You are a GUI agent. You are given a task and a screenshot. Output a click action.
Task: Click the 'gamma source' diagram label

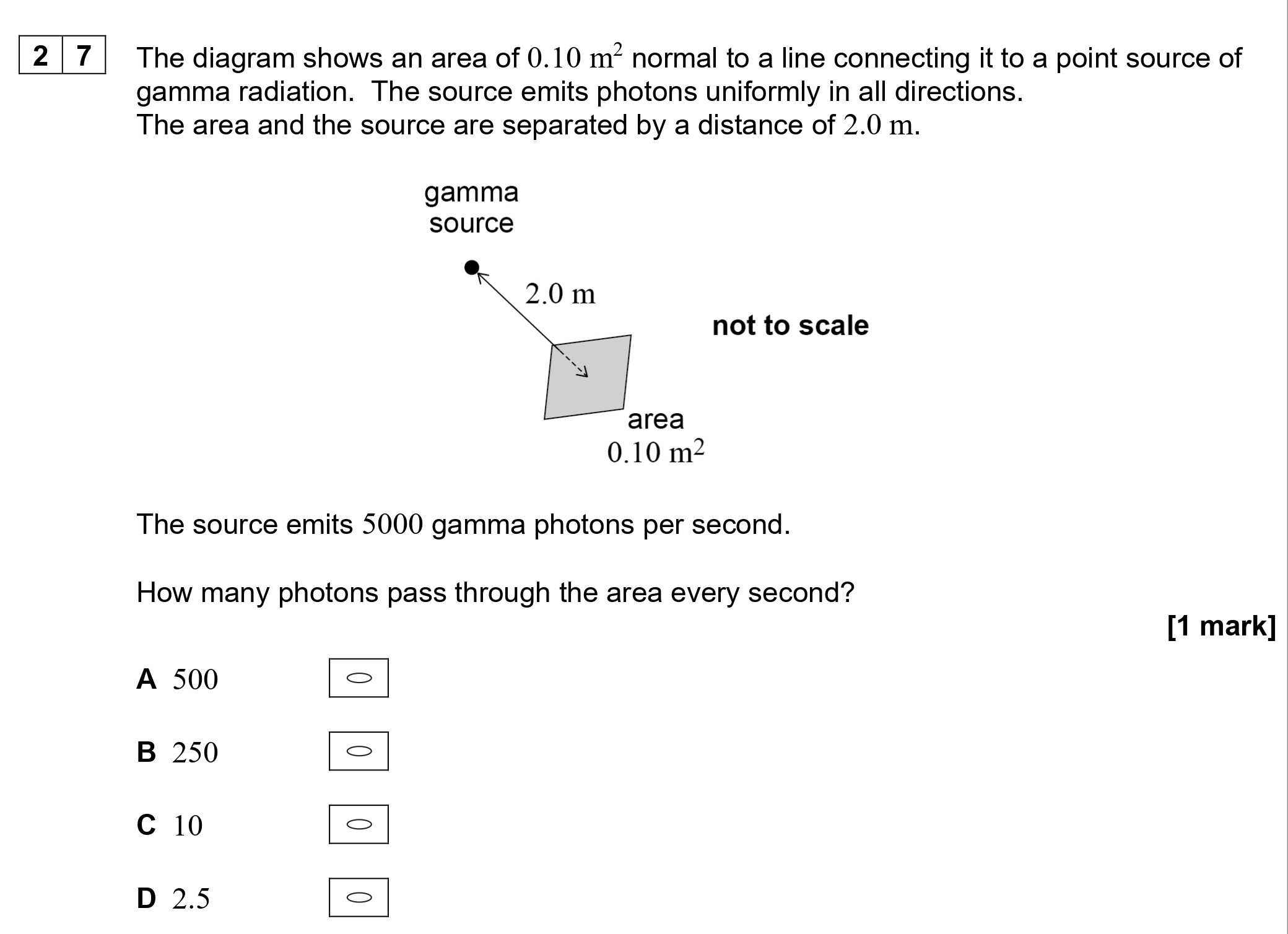471,207
